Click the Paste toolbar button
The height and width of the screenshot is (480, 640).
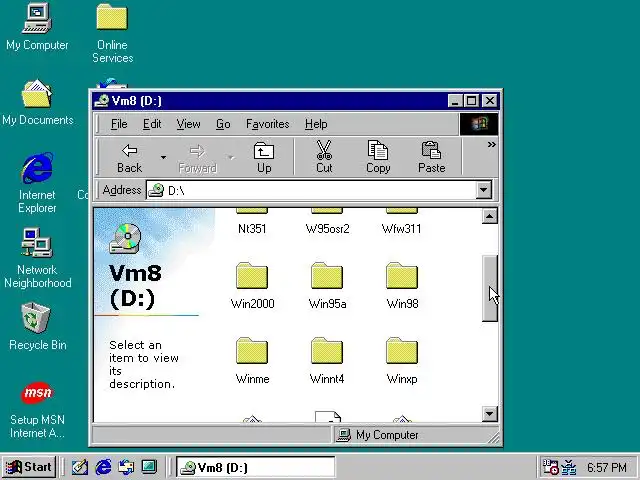pos(431,158)
